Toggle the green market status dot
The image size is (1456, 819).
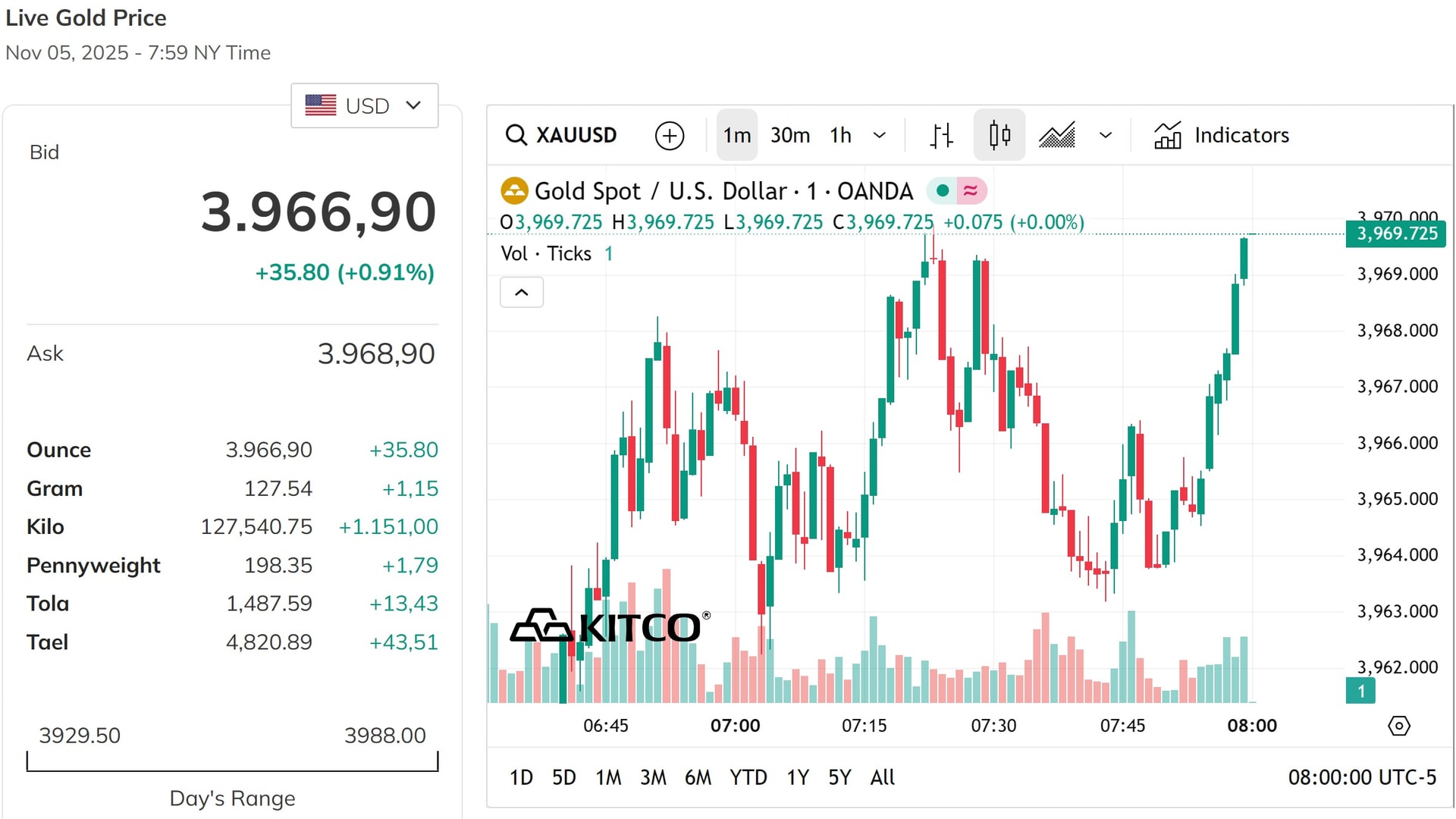click(942, 190)
